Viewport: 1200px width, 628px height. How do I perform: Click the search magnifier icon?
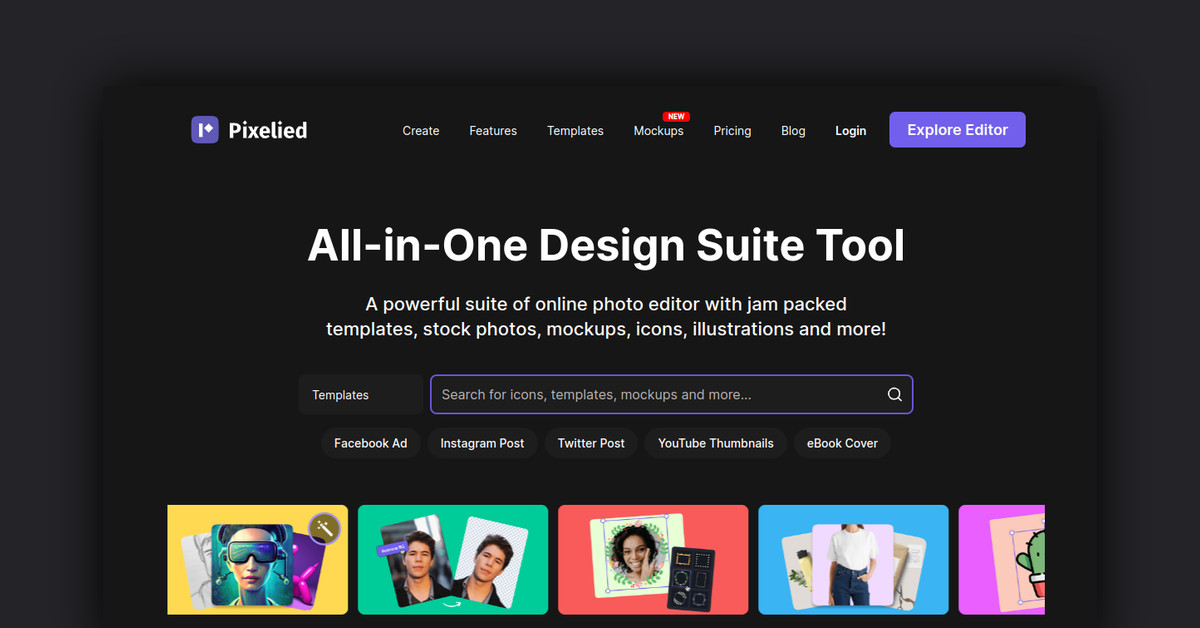pyautogui.click(x=894, y=394)
